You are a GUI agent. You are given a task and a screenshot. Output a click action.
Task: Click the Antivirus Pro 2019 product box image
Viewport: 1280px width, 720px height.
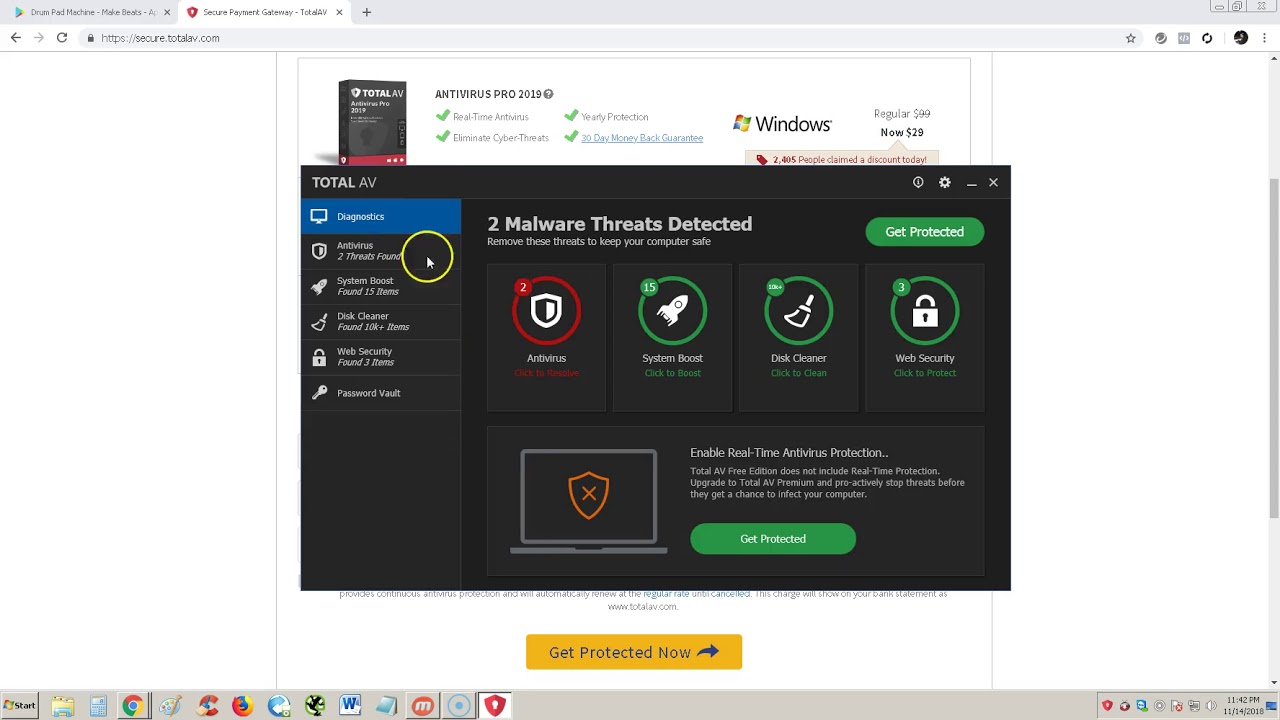point(372,122)
